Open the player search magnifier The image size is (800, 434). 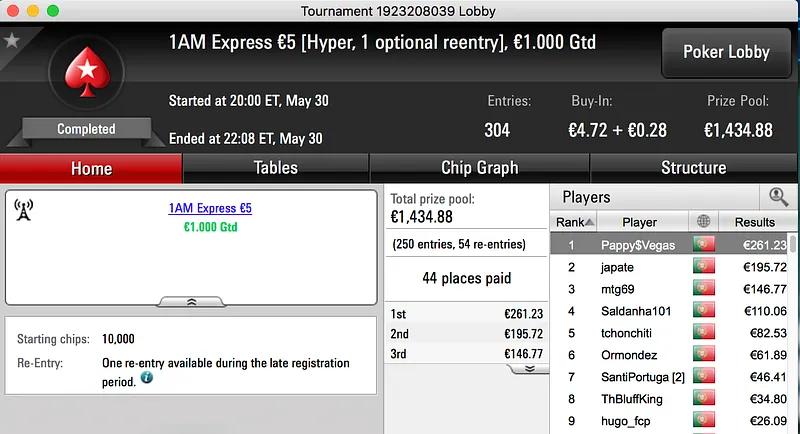coord(777,197)
